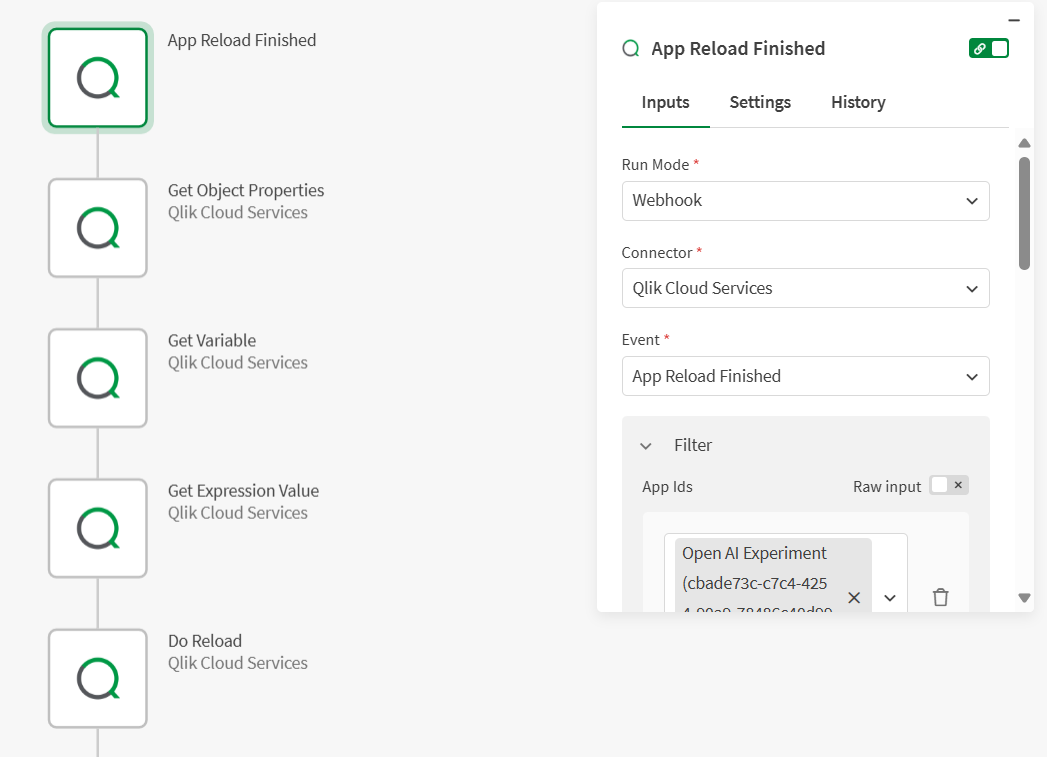Delete the App Ids entry with trash icon
Viewport: 1047px width, 757px height.
pyautogui.click(x=940, y=597)
